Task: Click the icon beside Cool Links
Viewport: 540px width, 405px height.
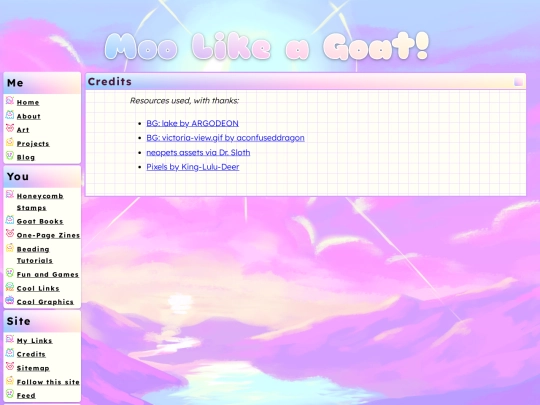Action: (x=10, y=287)
